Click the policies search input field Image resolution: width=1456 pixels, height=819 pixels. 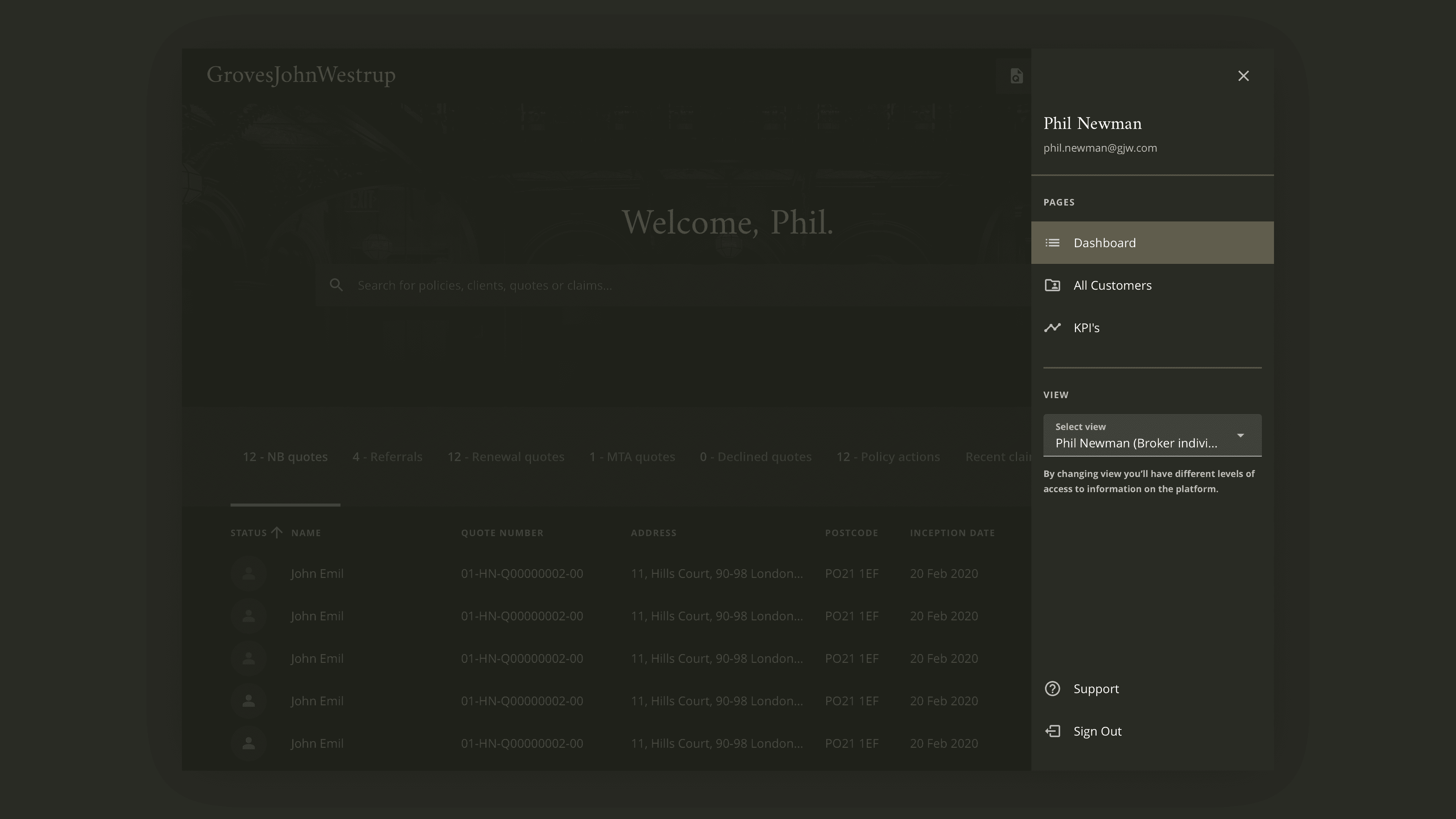click(x=673, y=285)
